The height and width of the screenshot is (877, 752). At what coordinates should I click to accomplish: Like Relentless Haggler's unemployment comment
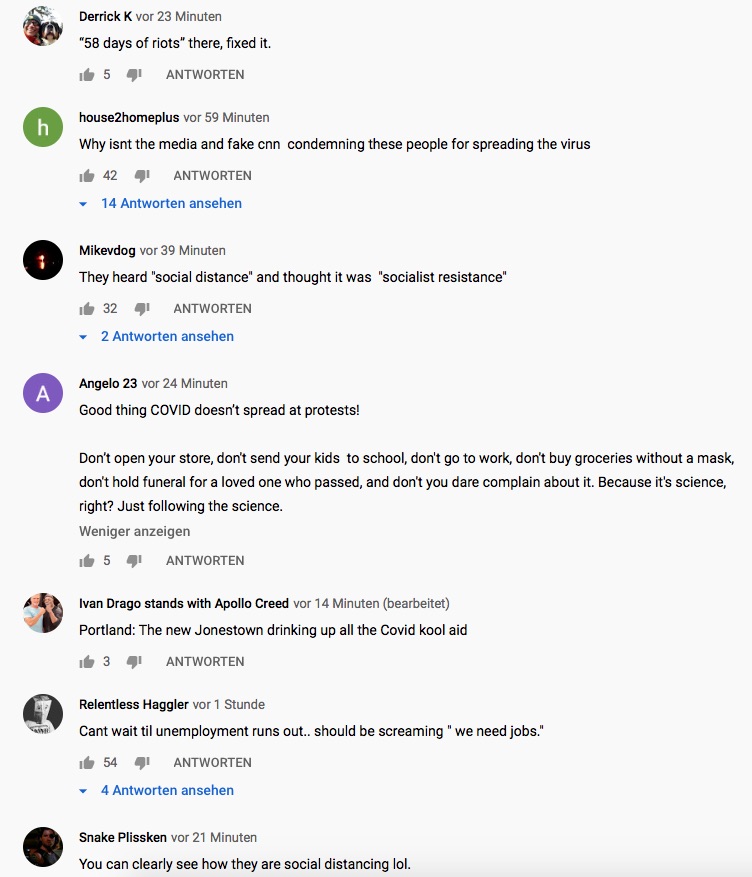click(x=87, y=763)
